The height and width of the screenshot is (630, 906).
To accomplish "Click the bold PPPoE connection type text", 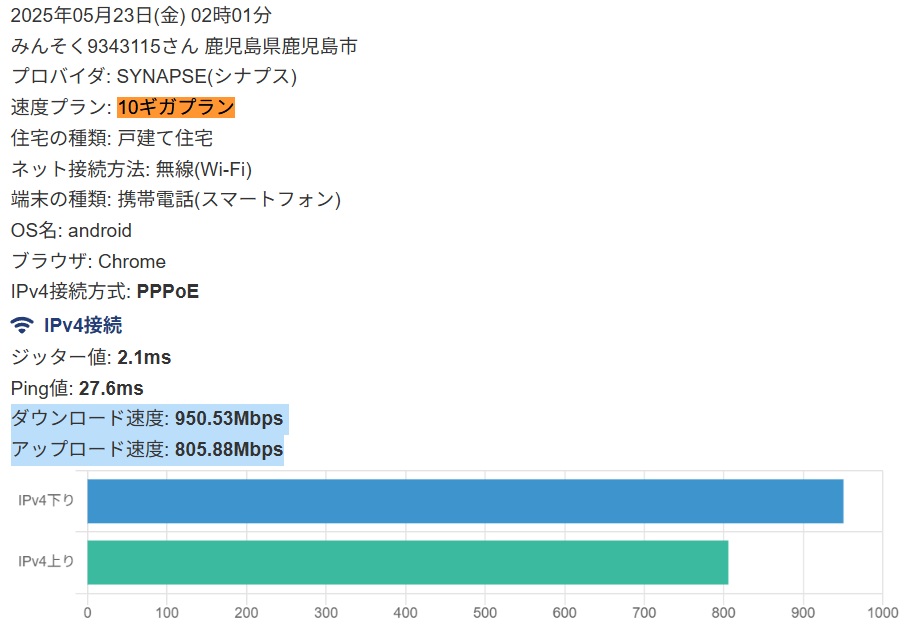I will (x=168, y=291).
